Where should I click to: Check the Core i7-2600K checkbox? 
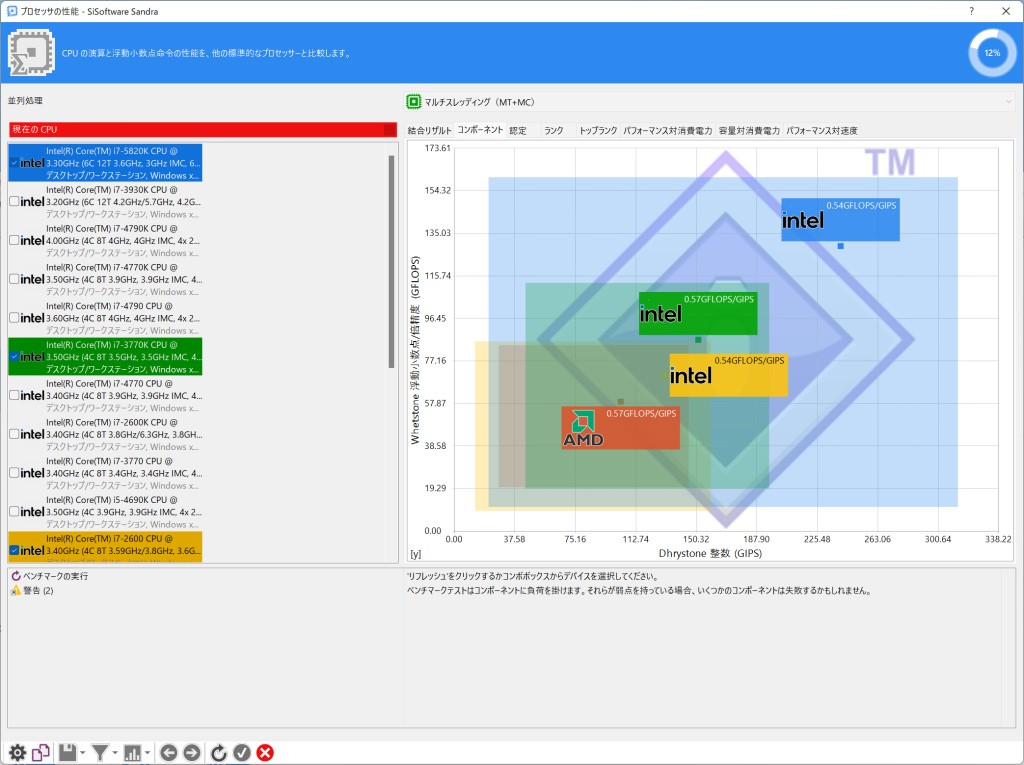click(x=14, y=434)
